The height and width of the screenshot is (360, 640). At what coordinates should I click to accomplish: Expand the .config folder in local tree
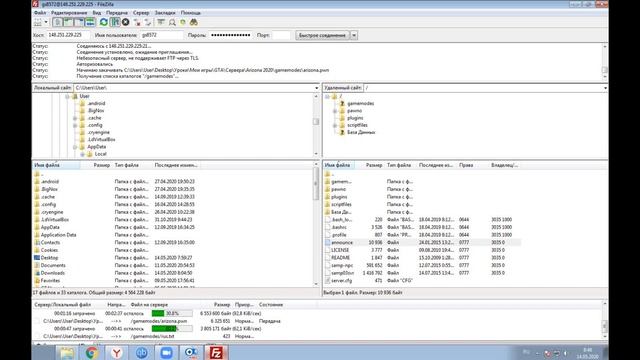click(75, 126)
